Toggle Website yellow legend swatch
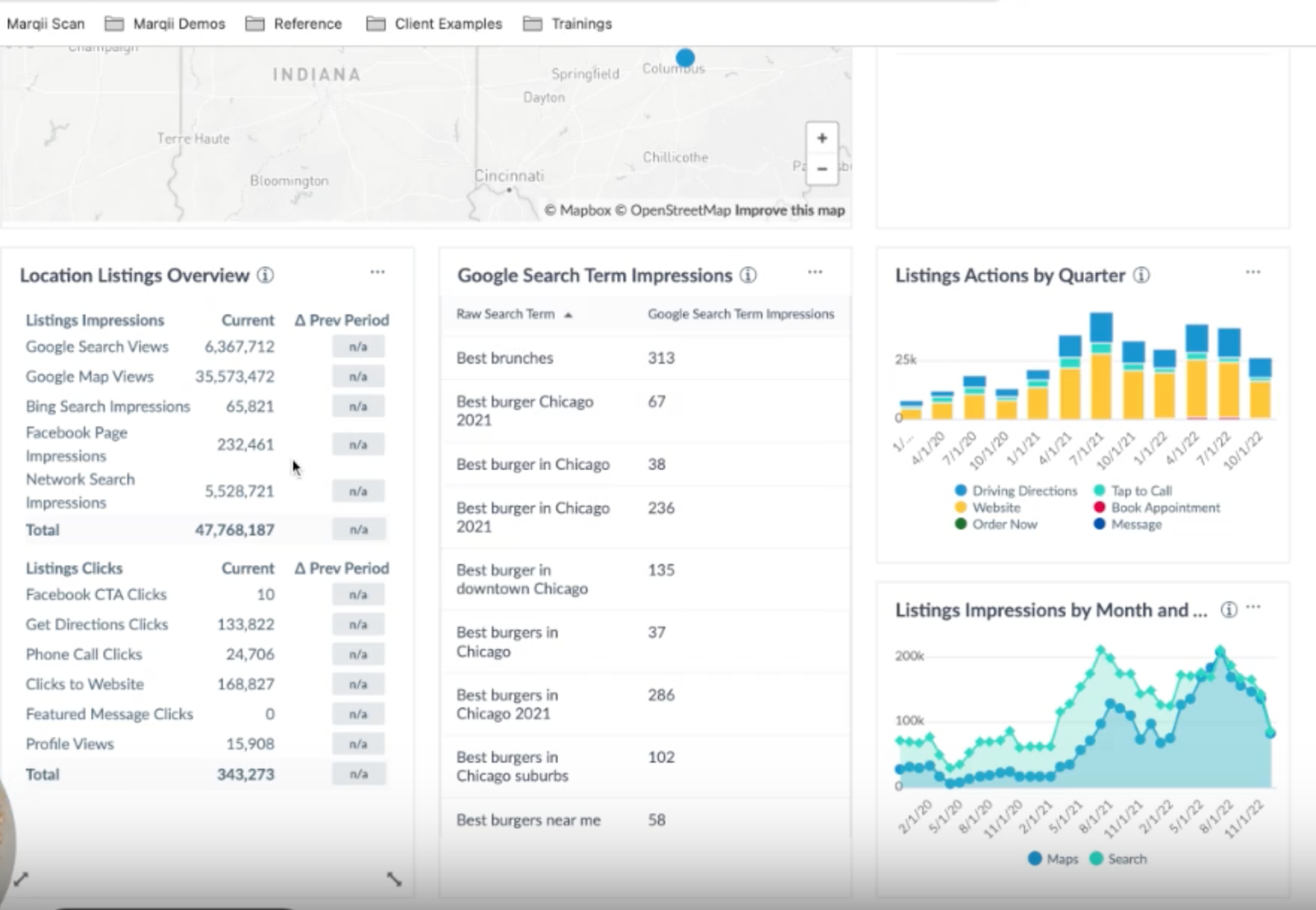 pos(961,508)
